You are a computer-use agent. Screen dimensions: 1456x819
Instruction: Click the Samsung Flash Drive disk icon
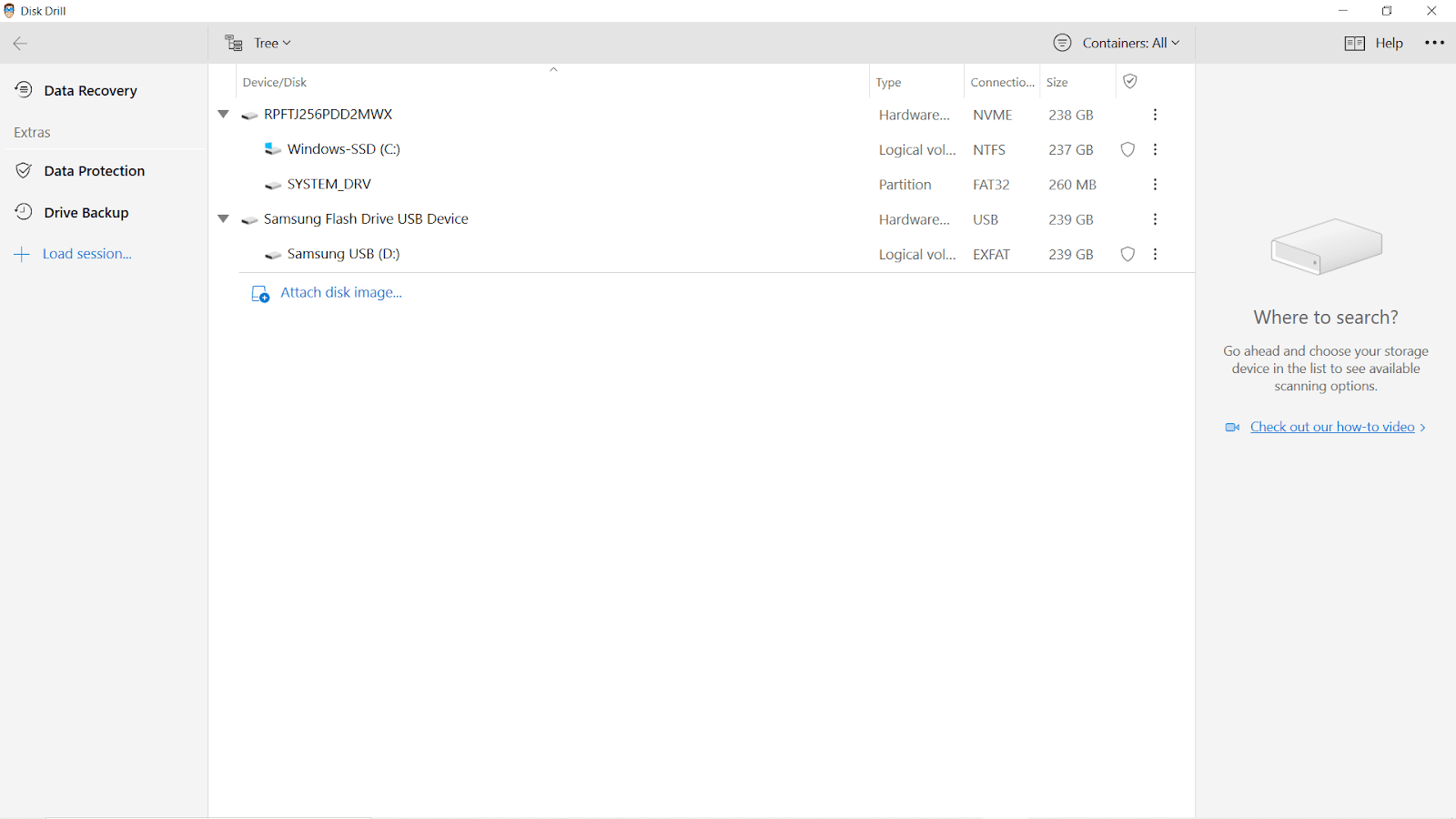coord(249,219)
